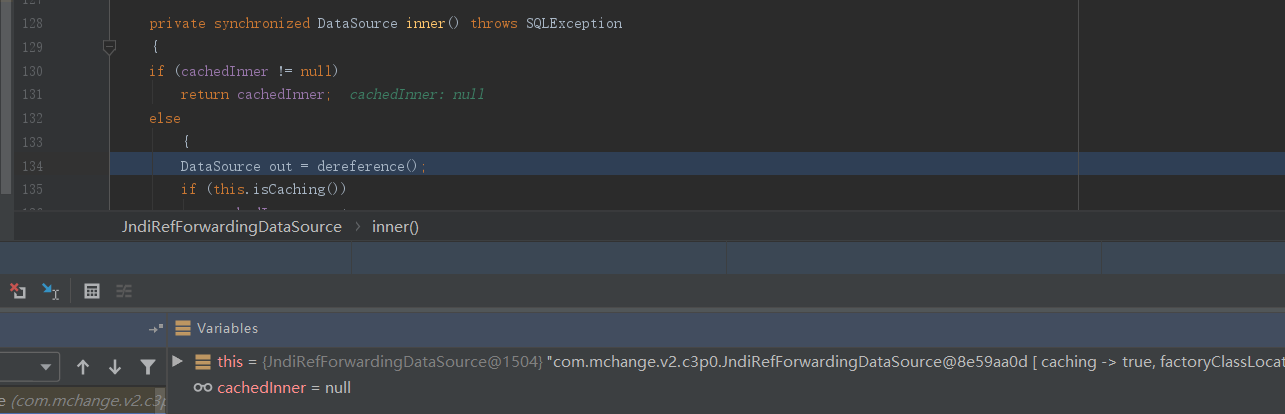
Task: Click the Trace Current Stream Chain icon
Action: pyautogui.click(x=124, y=291)
